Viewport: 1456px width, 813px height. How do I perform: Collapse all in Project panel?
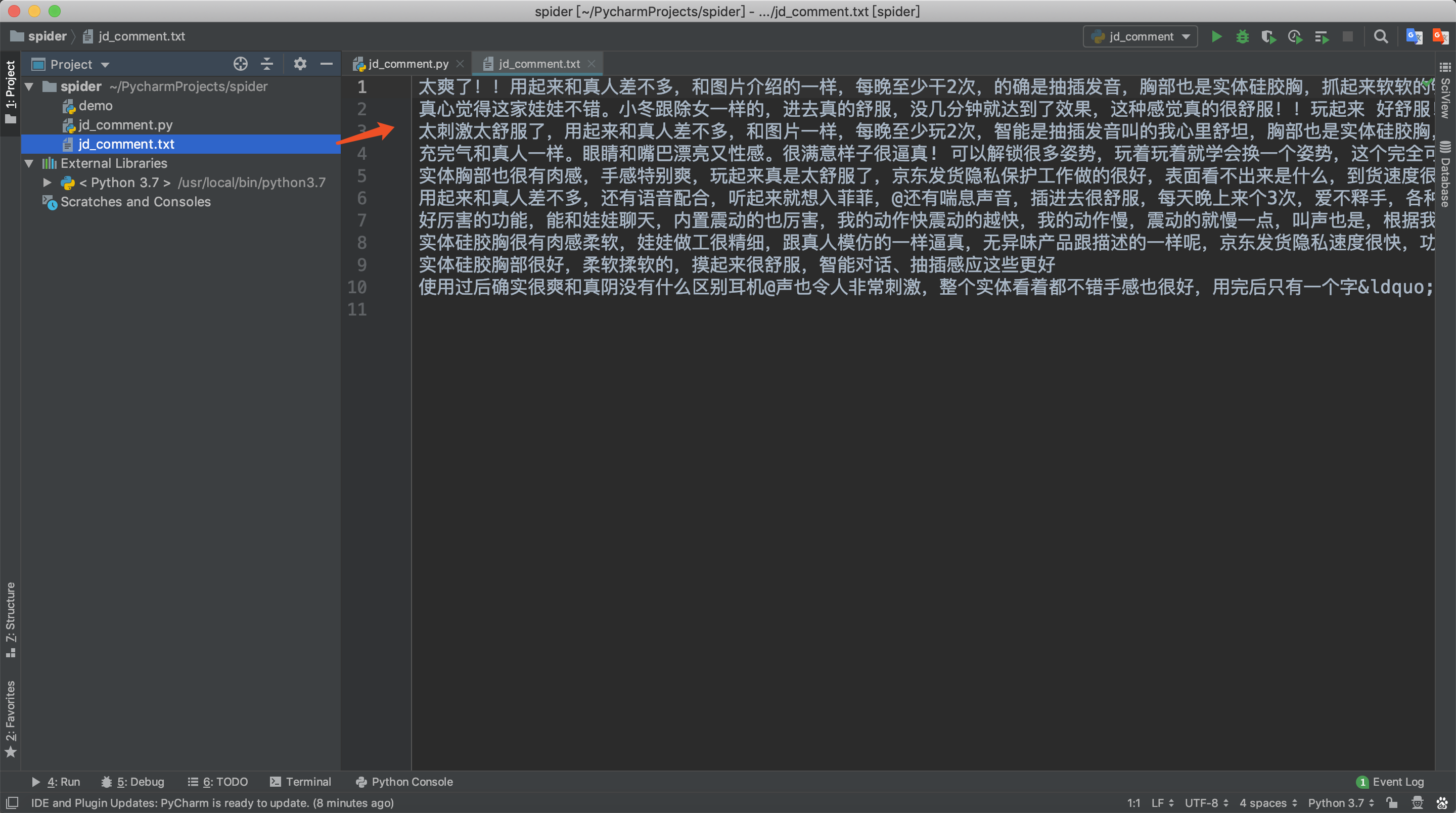(267, 64)
